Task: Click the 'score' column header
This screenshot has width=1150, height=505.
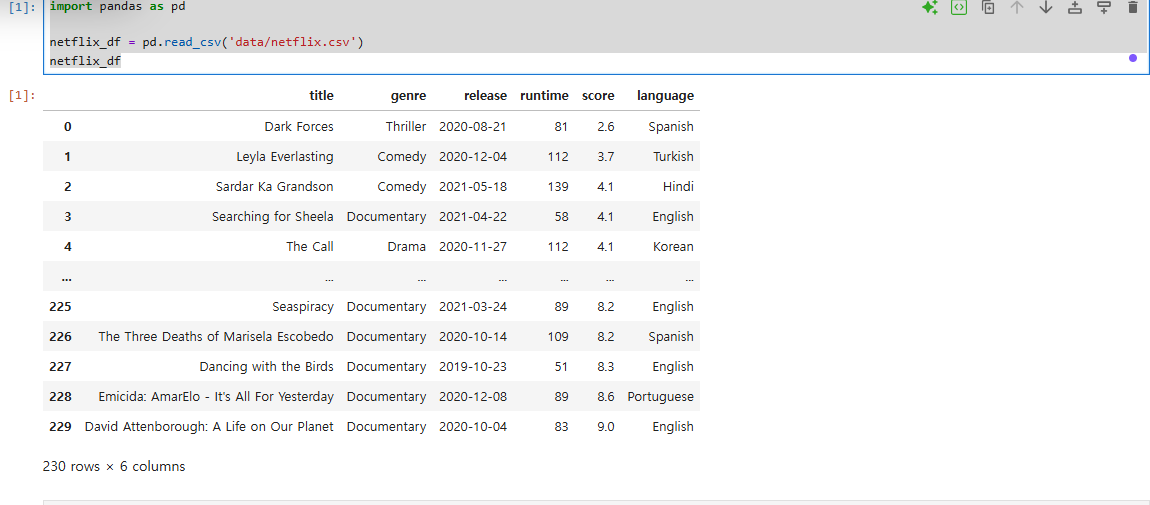Action: 598,95
